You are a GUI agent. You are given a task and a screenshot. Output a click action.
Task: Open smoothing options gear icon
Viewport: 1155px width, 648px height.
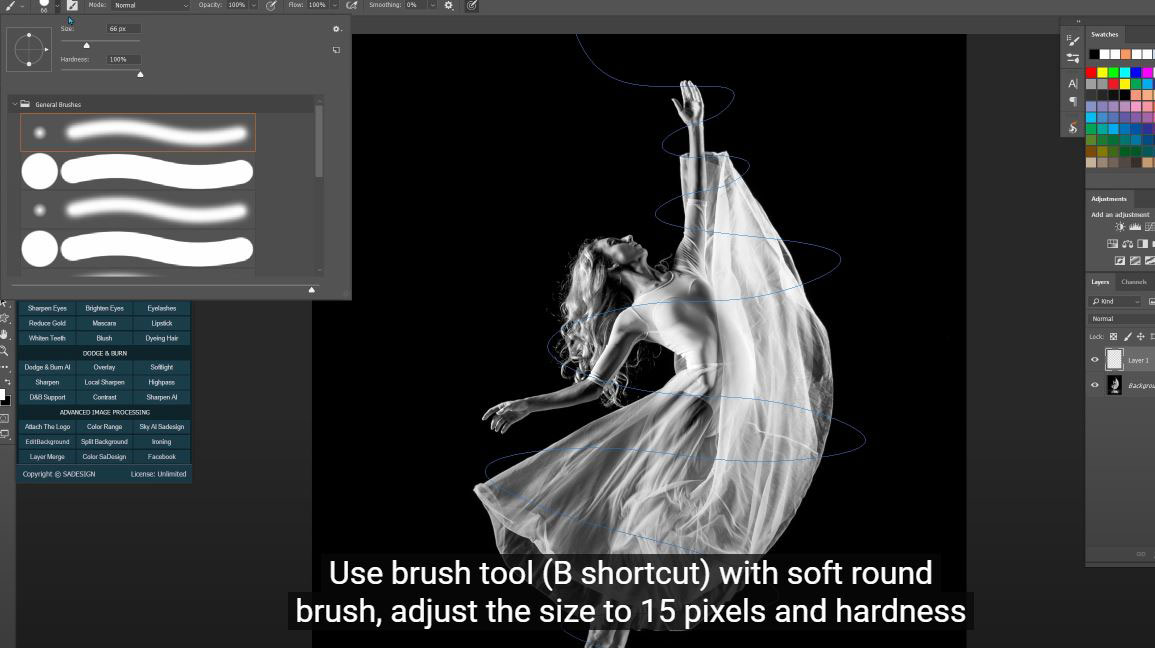click(448, 5)
